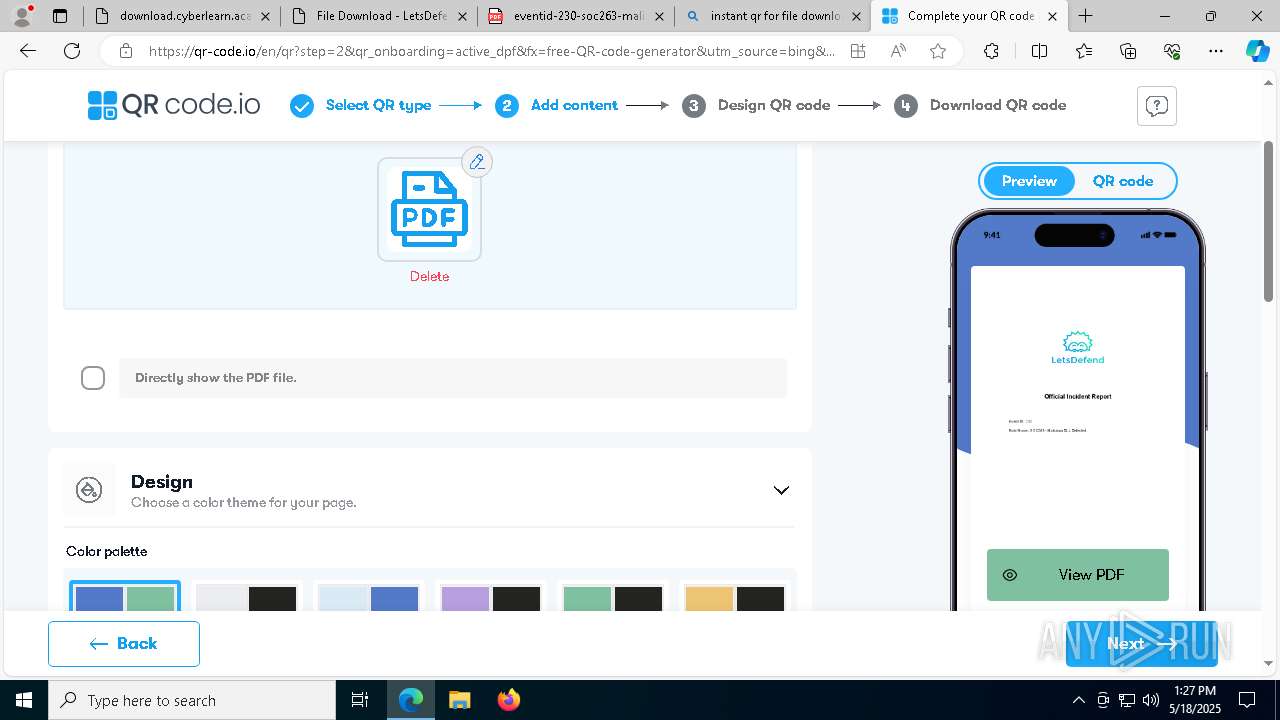The image size is (1280, 720).
Task: Go to Add content step
Action: coord(556,105)
